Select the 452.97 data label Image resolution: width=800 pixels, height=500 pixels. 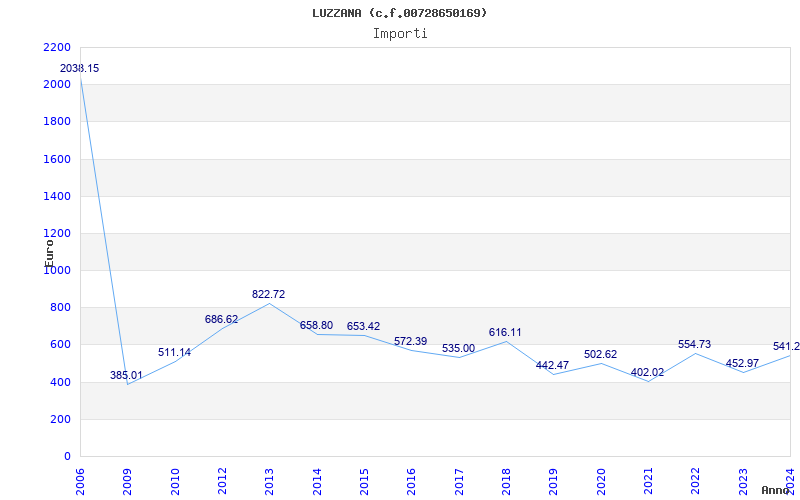click(x=742, y=363)
